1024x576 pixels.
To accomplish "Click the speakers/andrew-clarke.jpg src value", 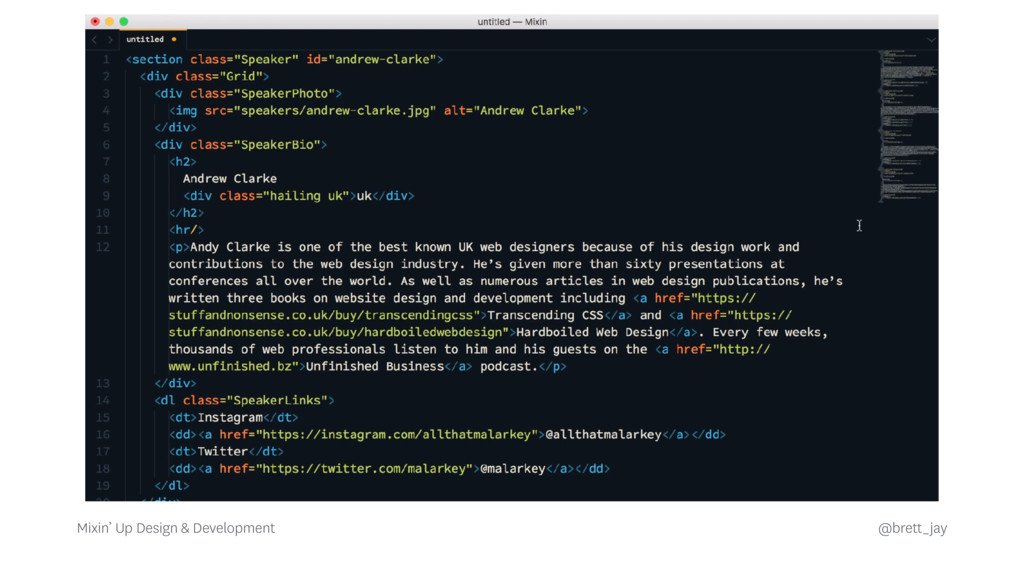I will point(334,110).
